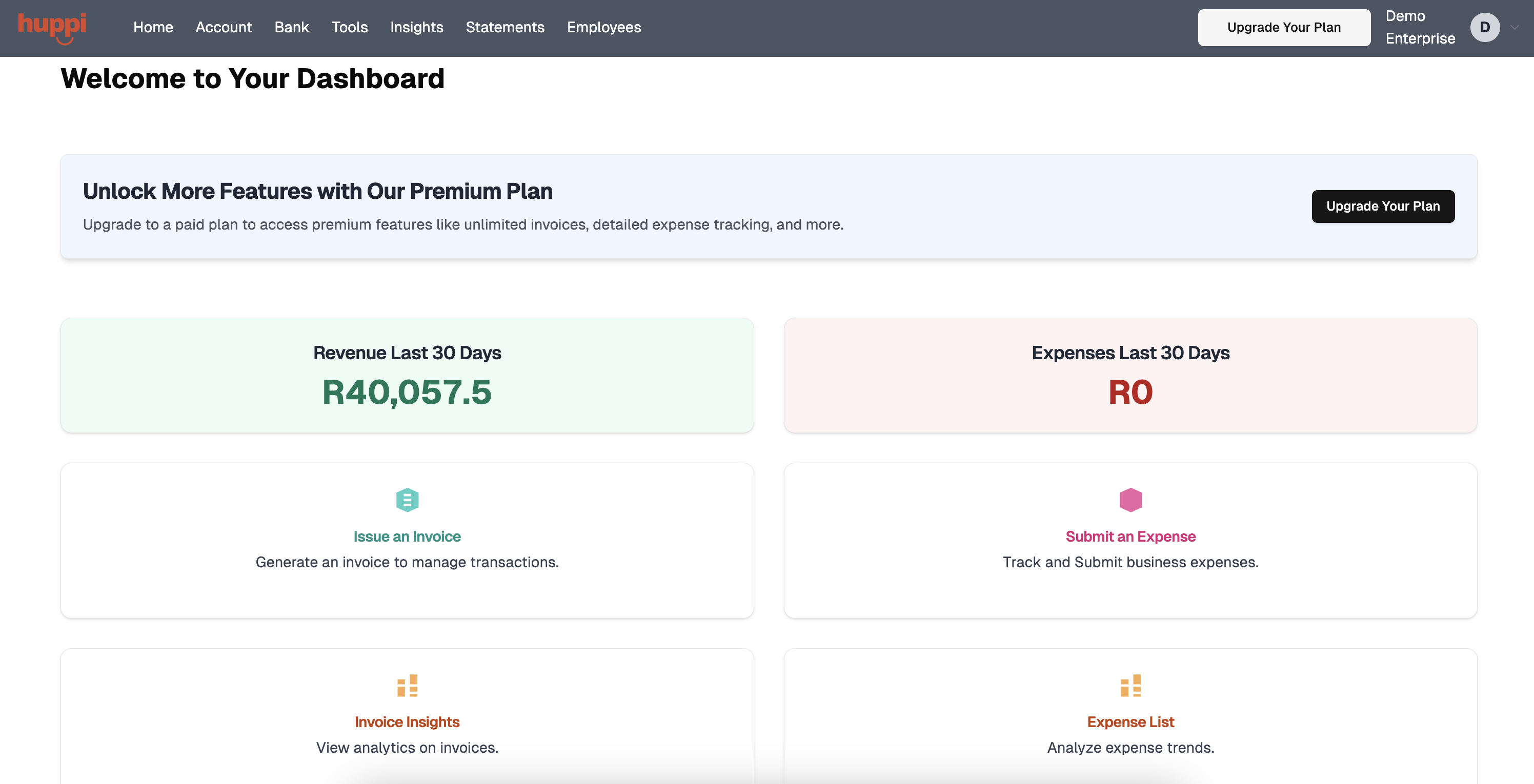Open the Invoice Insights link
This screenshot has height=784, width=1534.
407,721
